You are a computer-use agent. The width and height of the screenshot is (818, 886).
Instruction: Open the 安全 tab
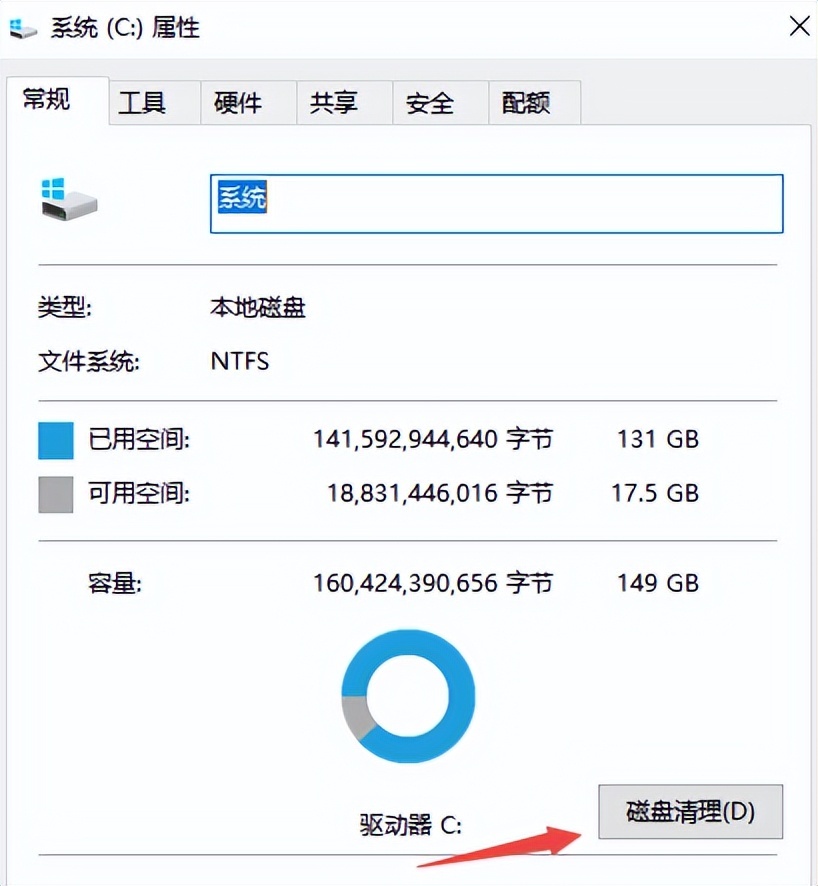pyautogui.click(x=441, y=103)
